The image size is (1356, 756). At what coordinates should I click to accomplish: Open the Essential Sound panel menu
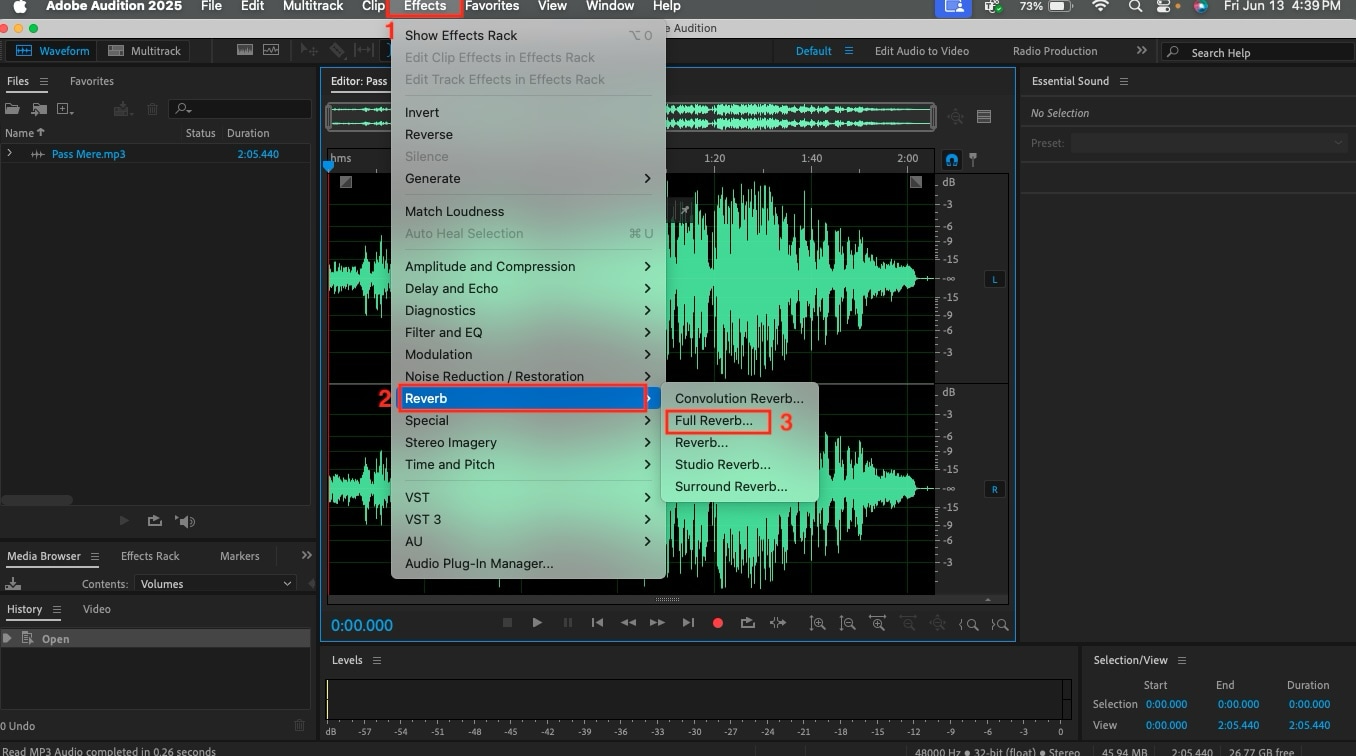[1124, 81]
